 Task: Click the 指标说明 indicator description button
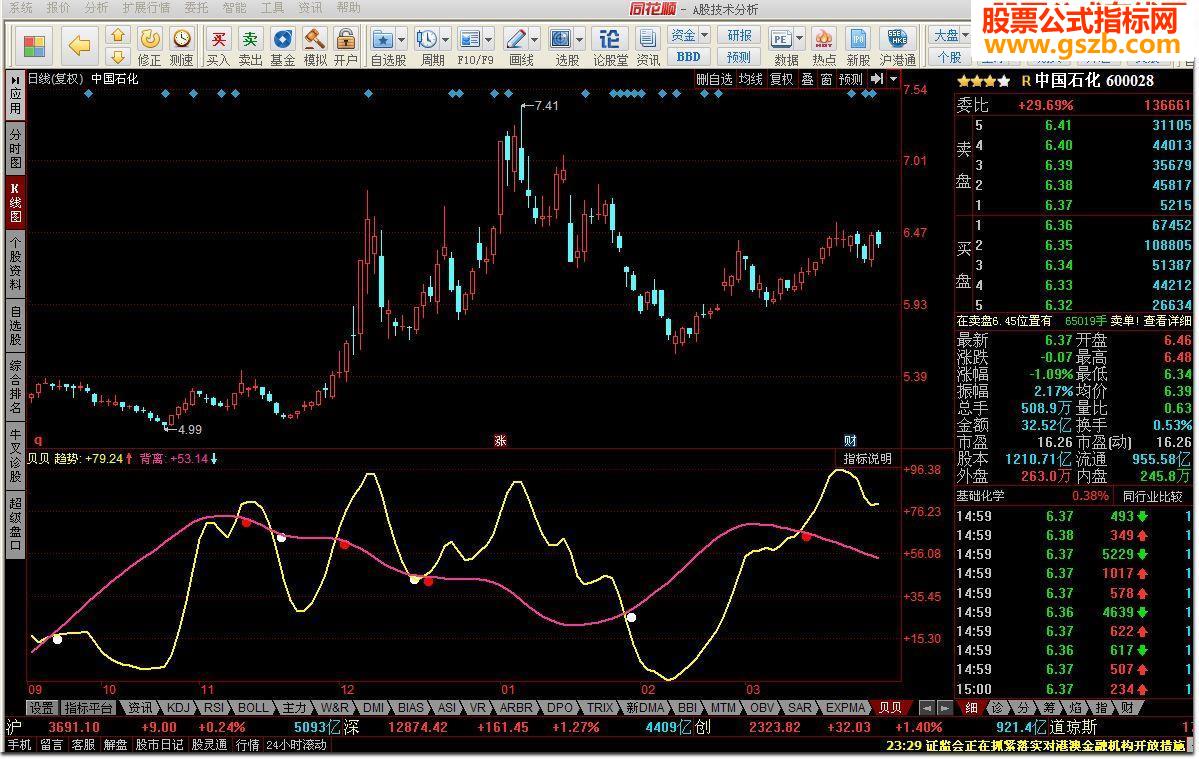pos(867,459)
